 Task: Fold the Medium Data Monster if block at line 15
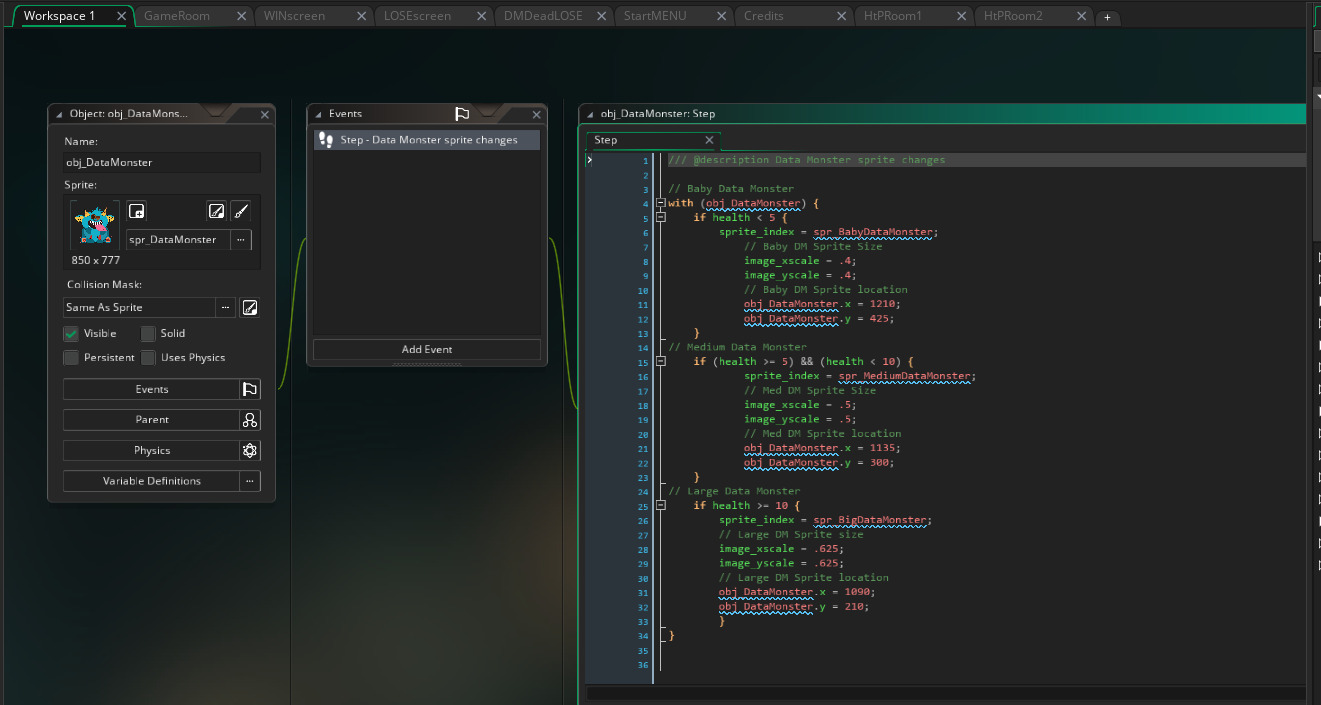point(660,361)
